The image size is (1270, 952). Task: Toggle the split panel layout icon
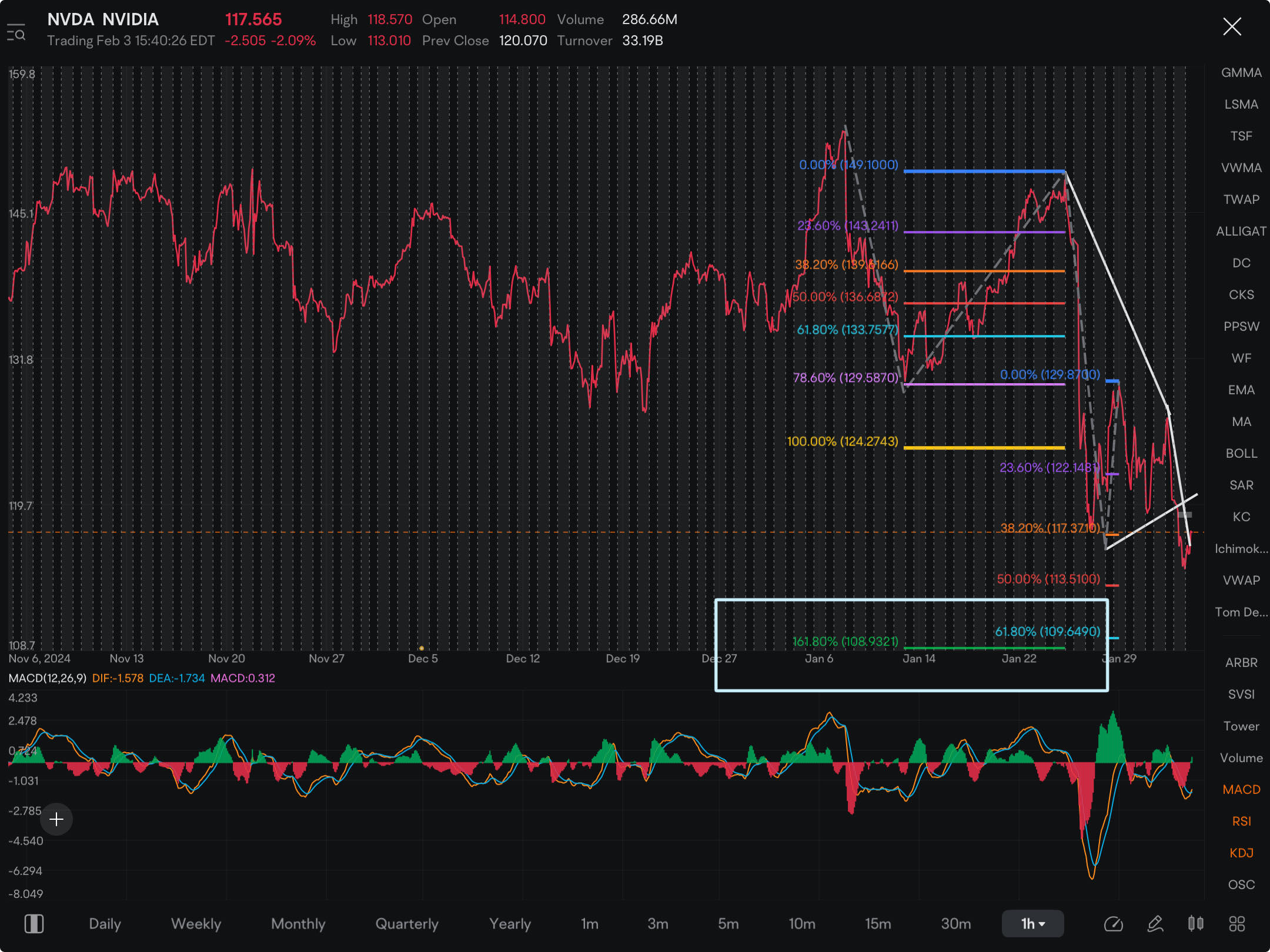[34, 923]
